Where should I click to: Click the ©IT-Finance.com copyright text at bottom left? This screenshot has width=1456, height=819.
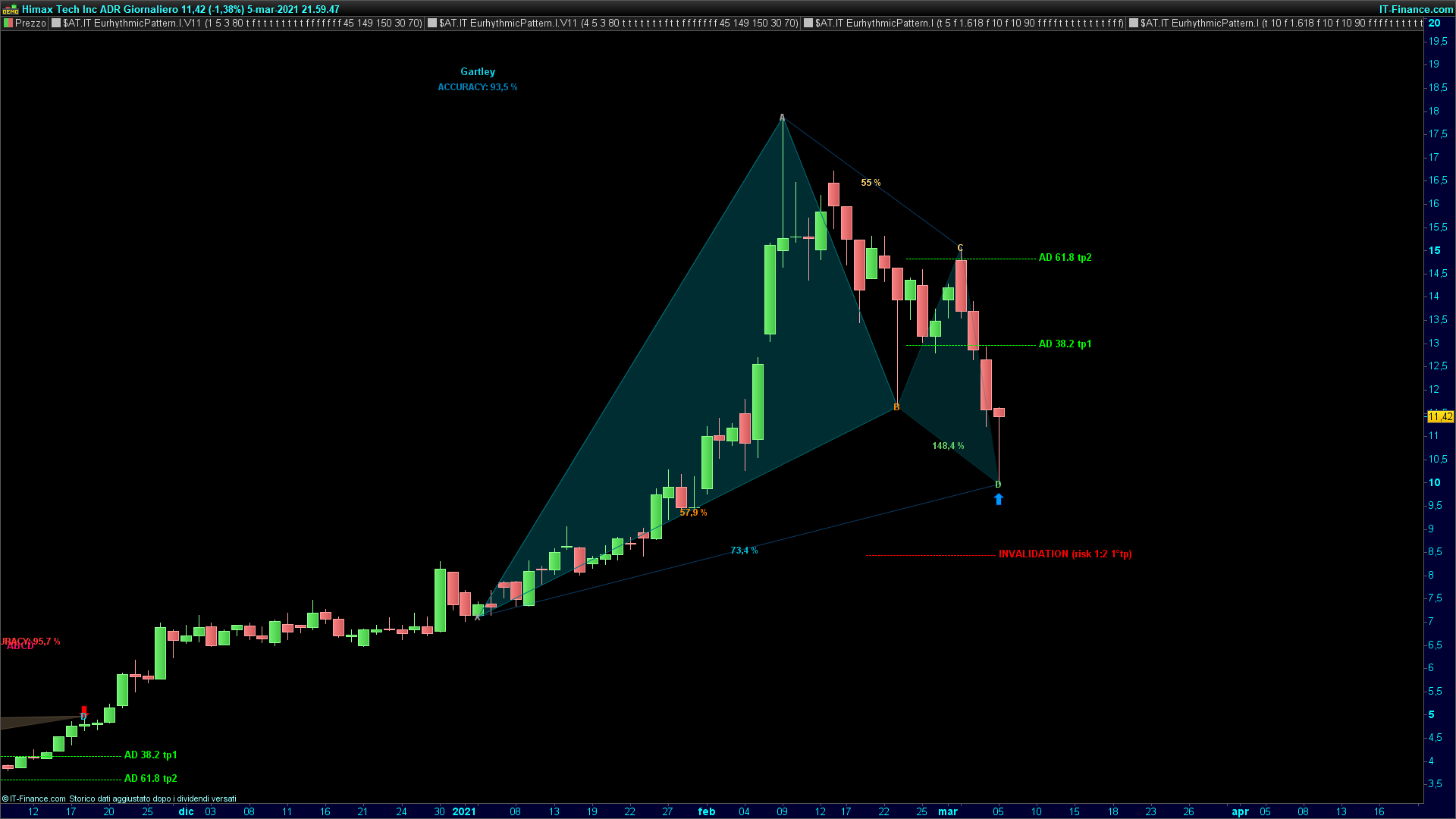point(35,799)
